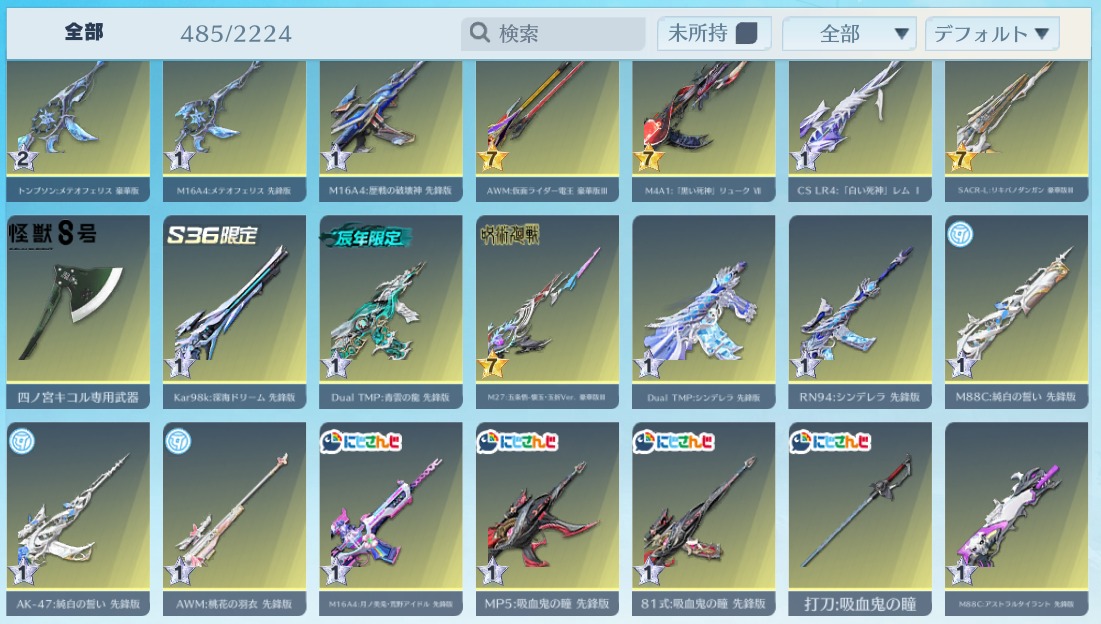Screen dimensions: 1101x624
Task: Open the デフォルト sort dropdown
Action: point(992,34)
